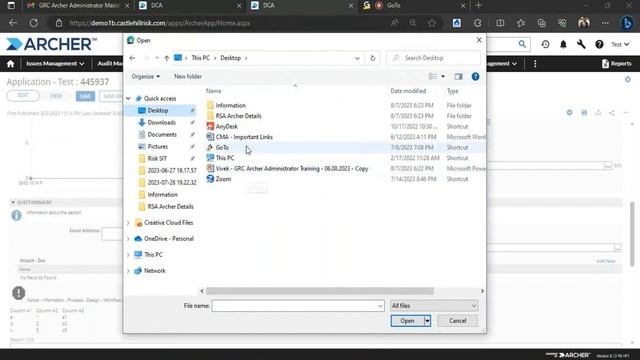
Task: Open the File name history dropdown
Action: pyautogui.click(x=380, y=306)
